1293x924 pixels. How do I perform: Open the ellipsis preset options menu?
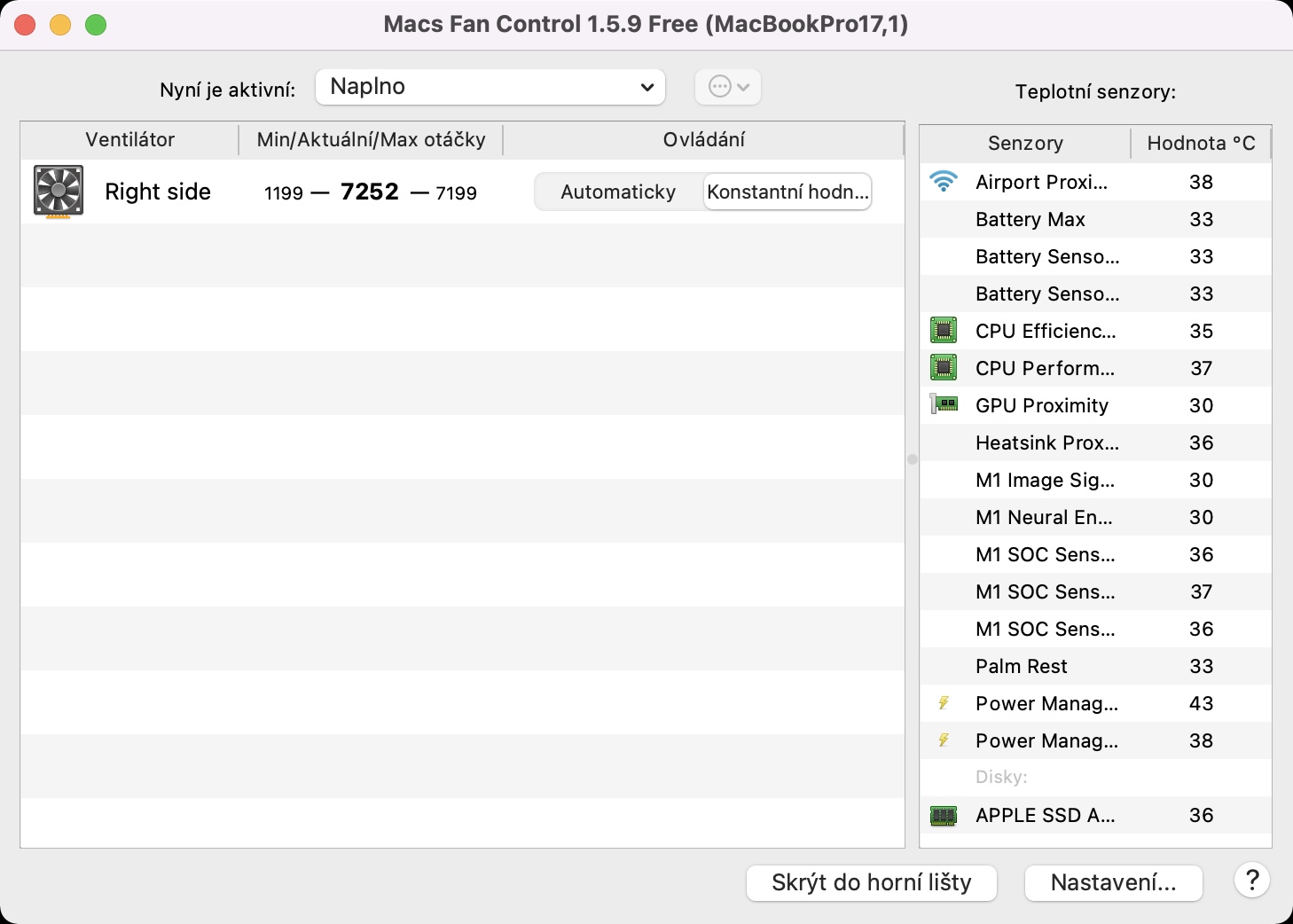(x=728, y=87)
